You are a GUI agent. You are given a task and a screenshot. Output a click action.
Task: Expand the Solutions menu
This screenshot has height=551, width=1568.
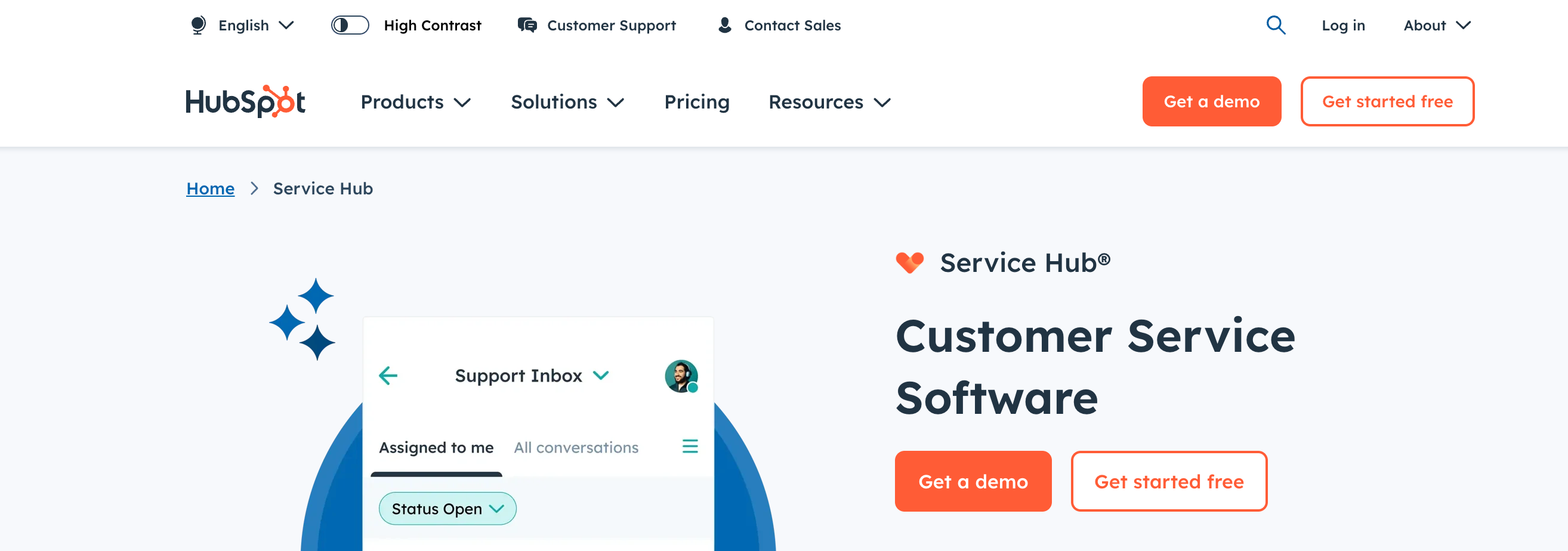pos(568,102)
